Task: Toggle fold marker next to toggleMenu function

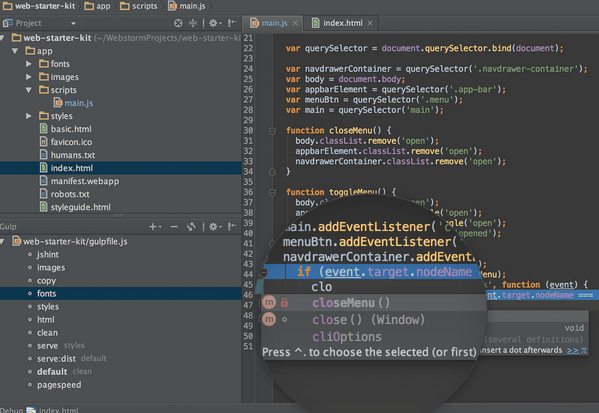Action: [272, 193]
